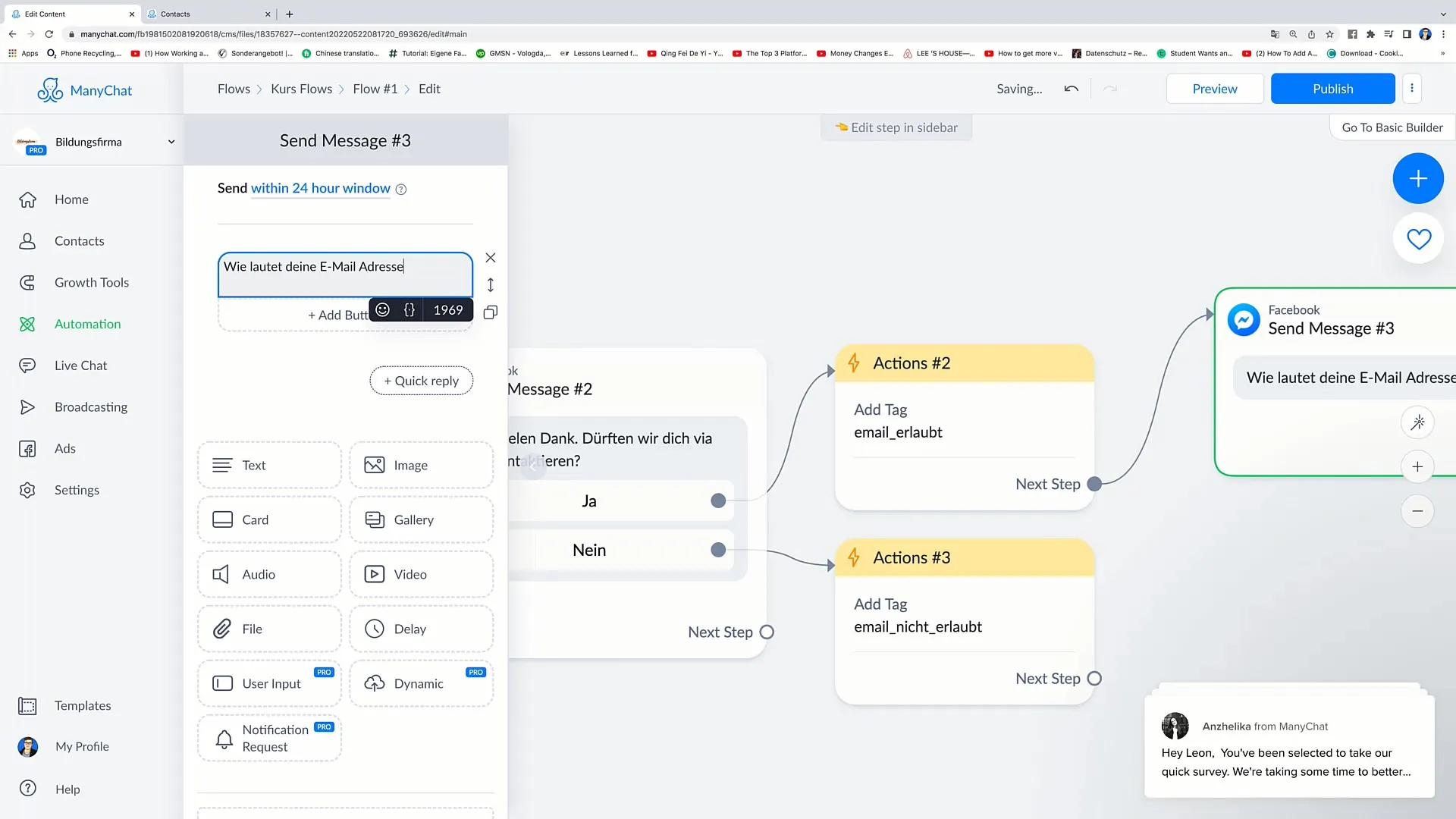This screenshot has height=819, width=1456.
Task: Add an Audio block
Action: tap(269, 575)
